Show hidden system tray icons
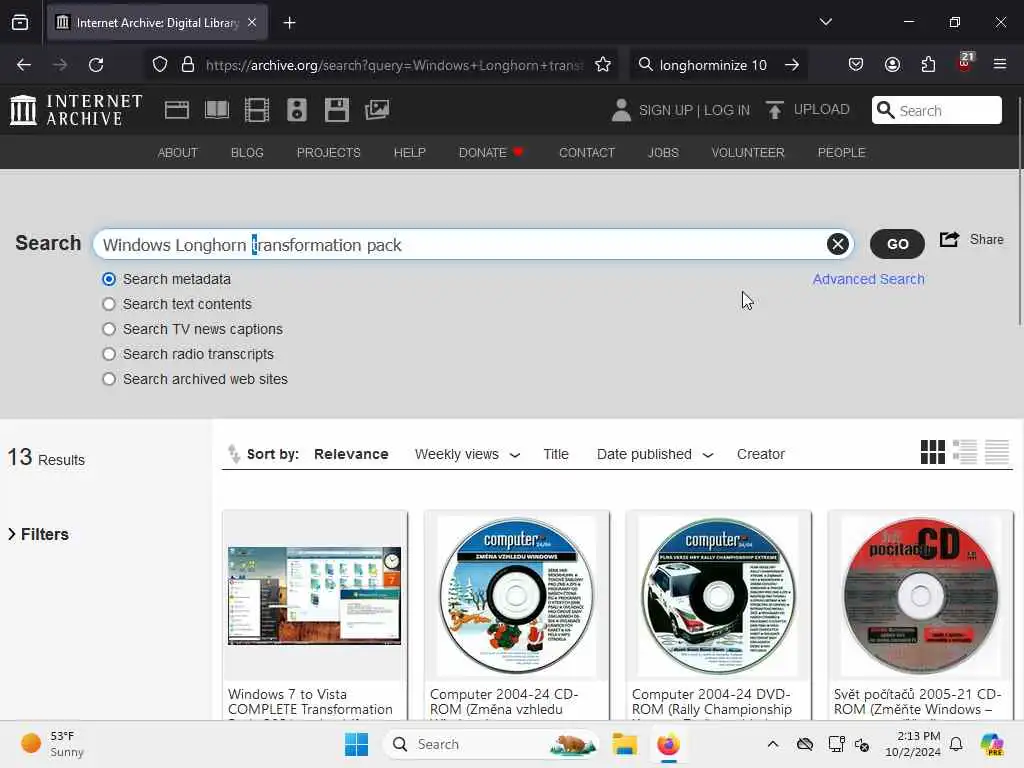 (773, 744)
